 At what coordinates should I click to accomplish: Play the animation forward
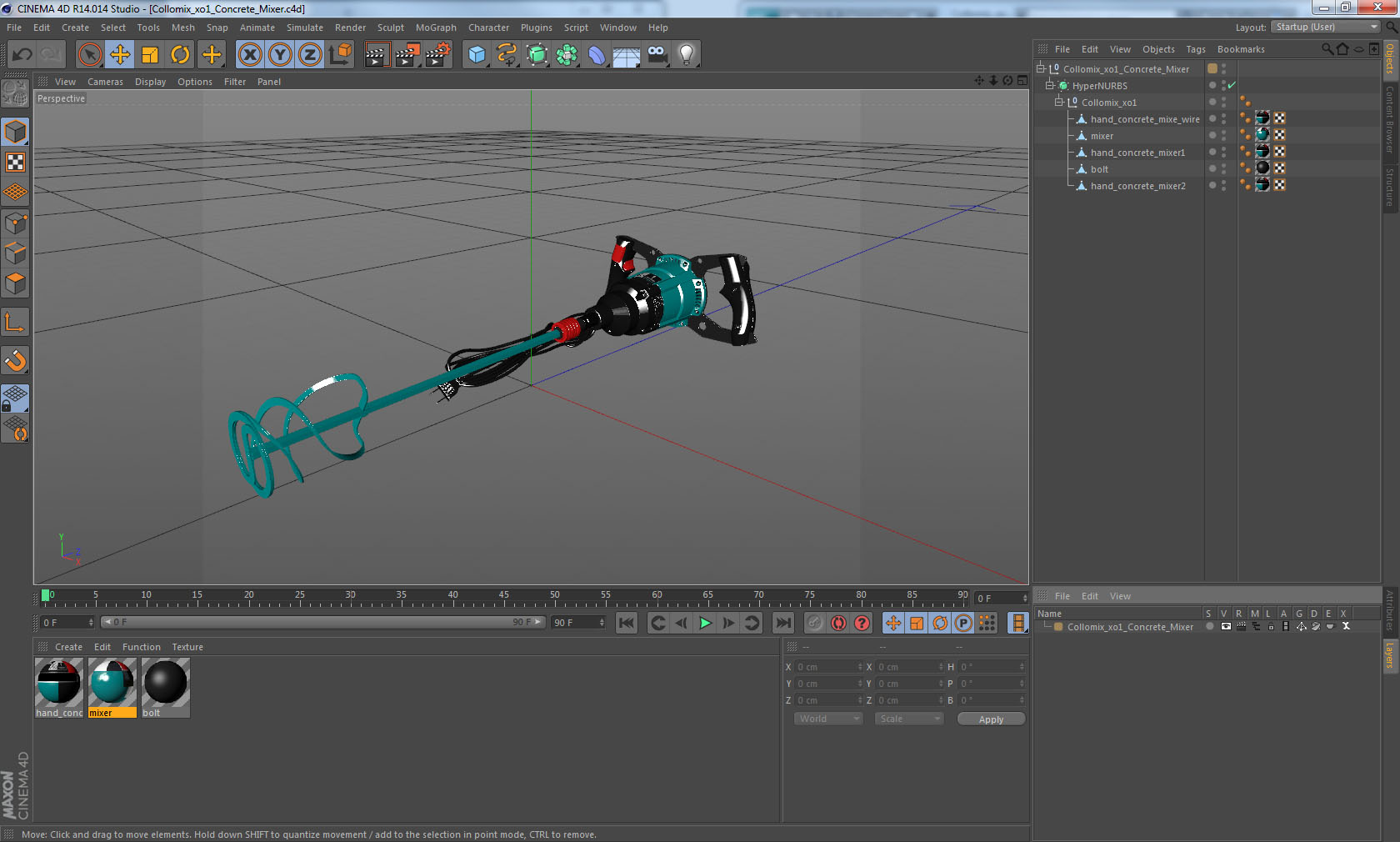(x=705, y=623)
